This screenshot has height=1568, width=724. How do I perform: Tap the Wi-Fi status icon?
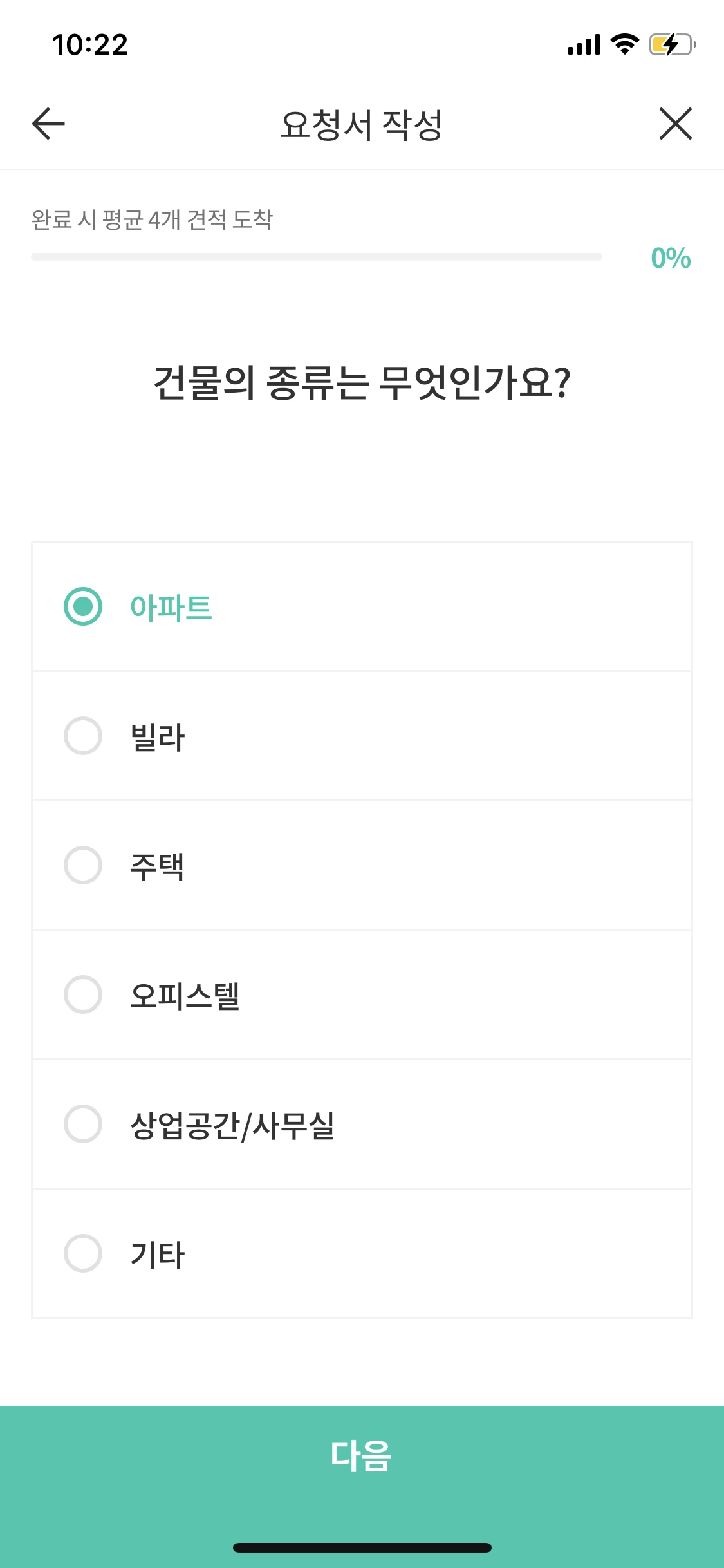tap(622, 44)
